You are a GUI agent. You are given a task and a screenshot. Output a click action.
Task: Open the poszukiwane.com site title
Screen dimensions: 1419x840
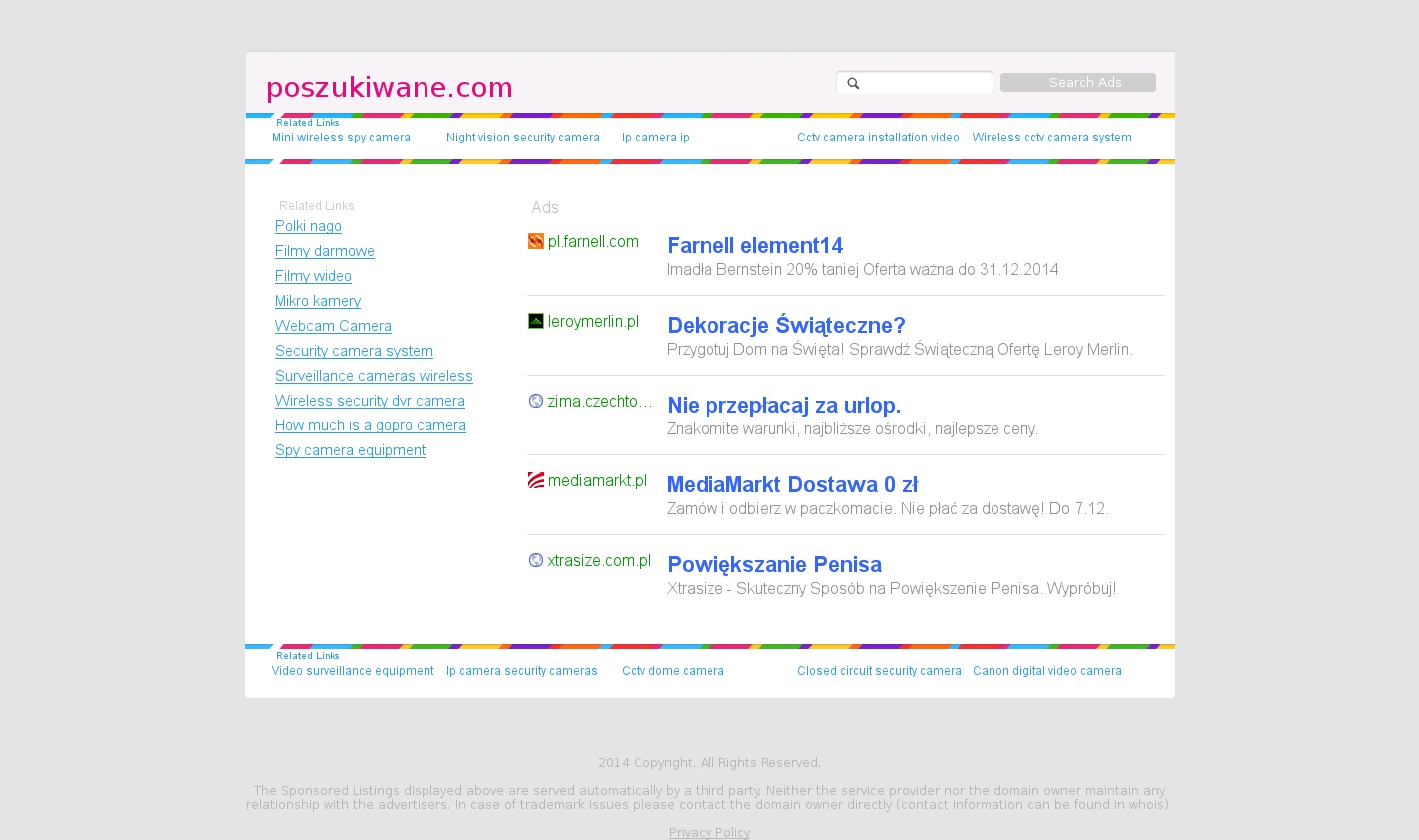point(390,88)
